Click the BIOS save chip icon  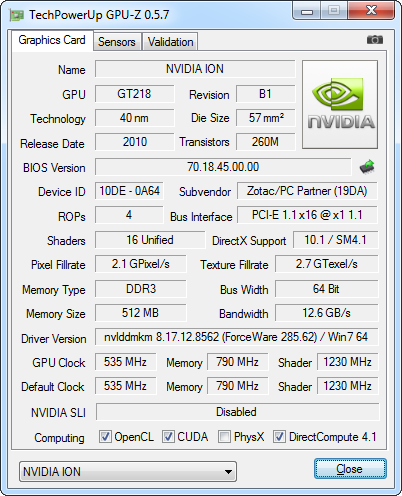pyautogui.click(x=367, y=166)
